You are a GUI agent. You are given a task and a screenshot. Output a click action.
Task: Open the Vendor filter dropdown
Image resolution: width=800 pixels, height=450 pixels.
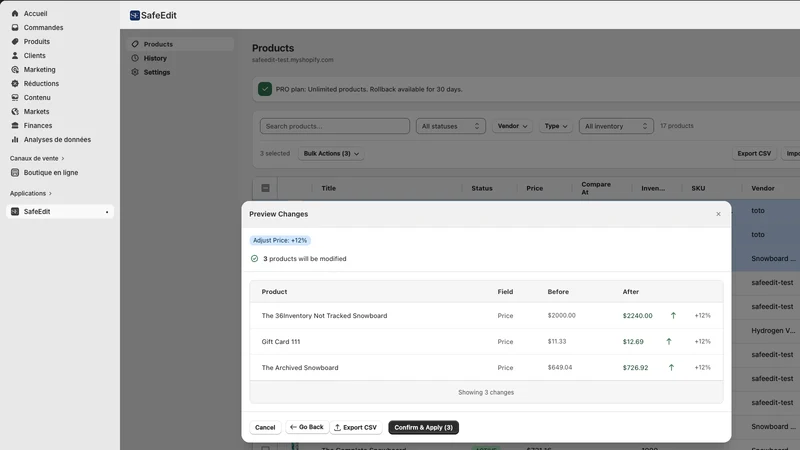512,126
